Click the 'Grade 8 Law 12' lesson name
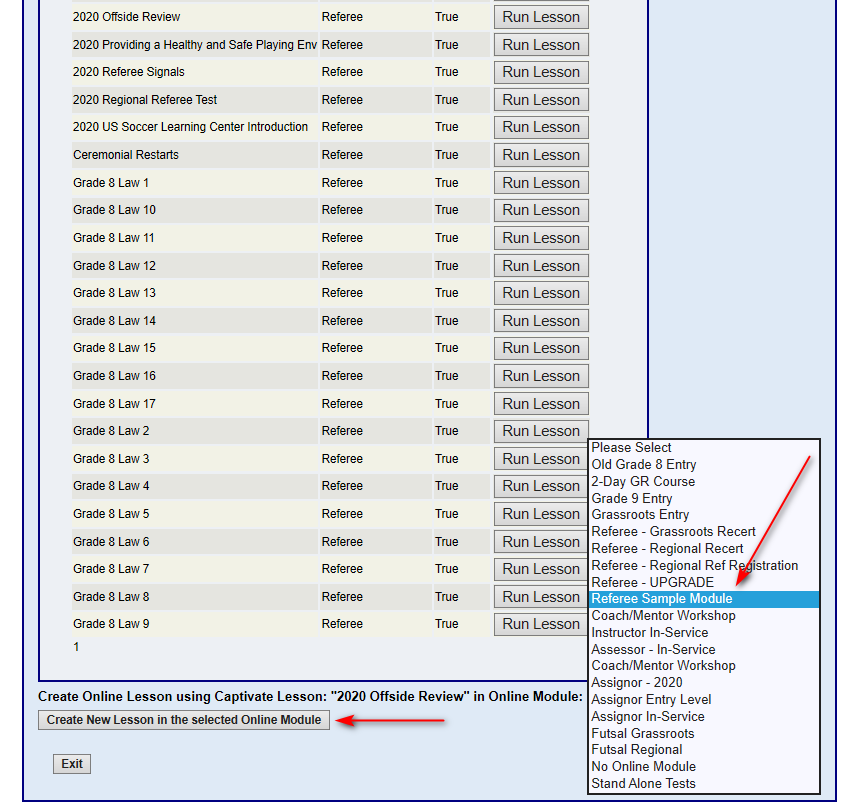The width and height of the screenshot is (853, 802). pyautogui.click(x=114, y=266)
